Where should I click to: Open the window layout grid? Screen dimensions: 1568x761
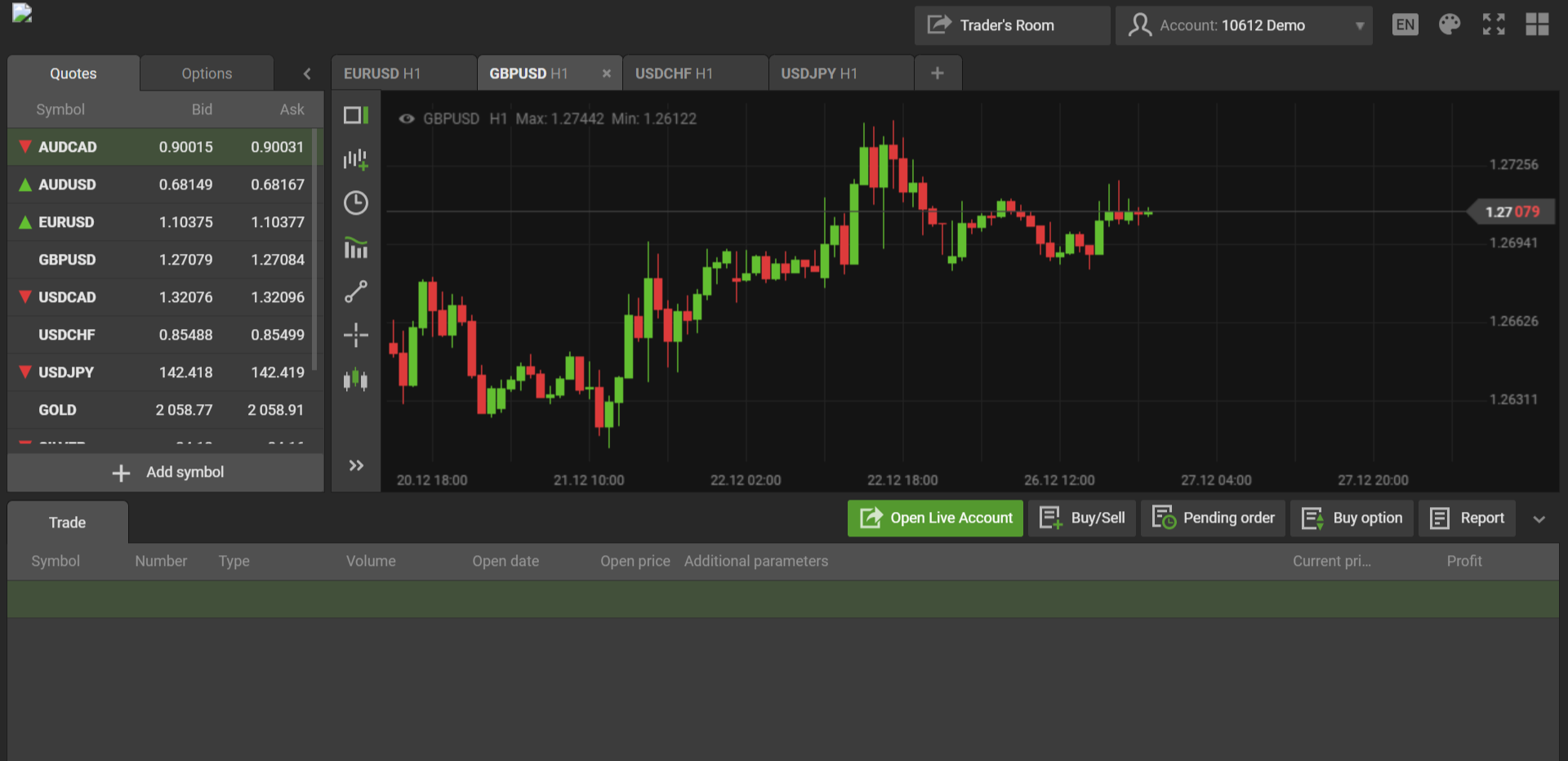point(1537,24)
